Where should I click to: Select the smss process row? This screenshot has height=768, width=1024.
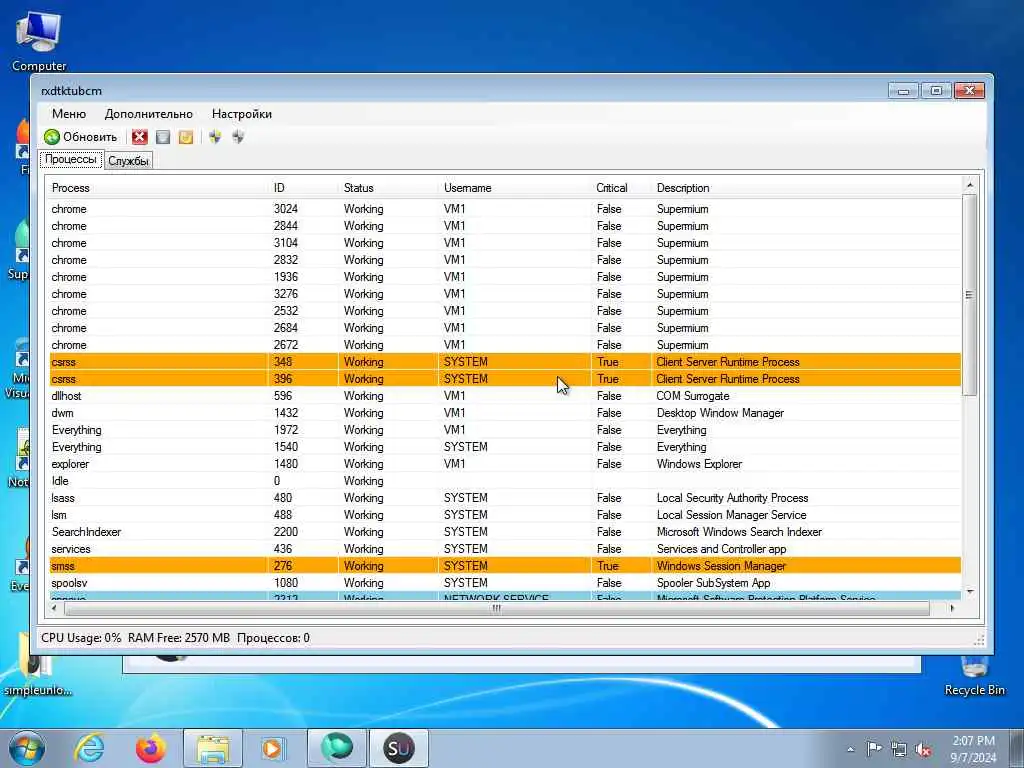tap(505, 566)
